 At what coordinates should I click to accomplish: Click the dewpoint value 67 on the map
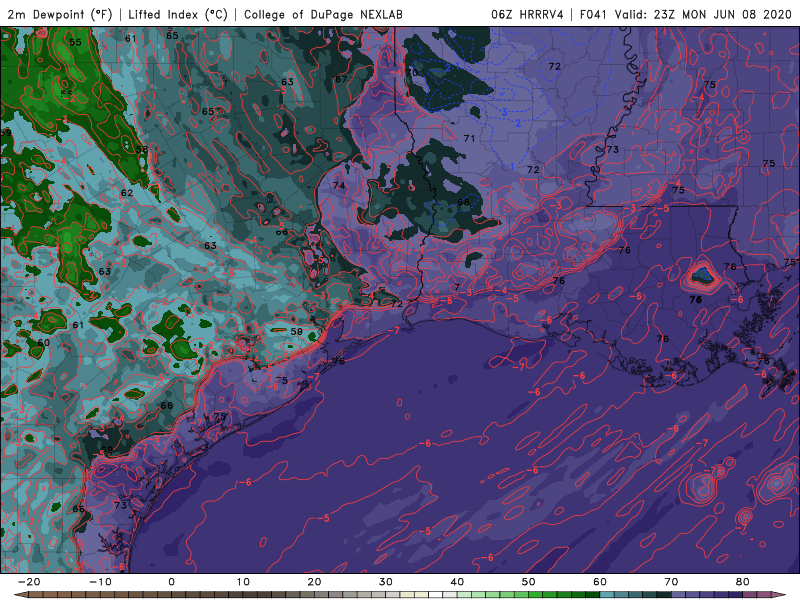pos(341,79)
